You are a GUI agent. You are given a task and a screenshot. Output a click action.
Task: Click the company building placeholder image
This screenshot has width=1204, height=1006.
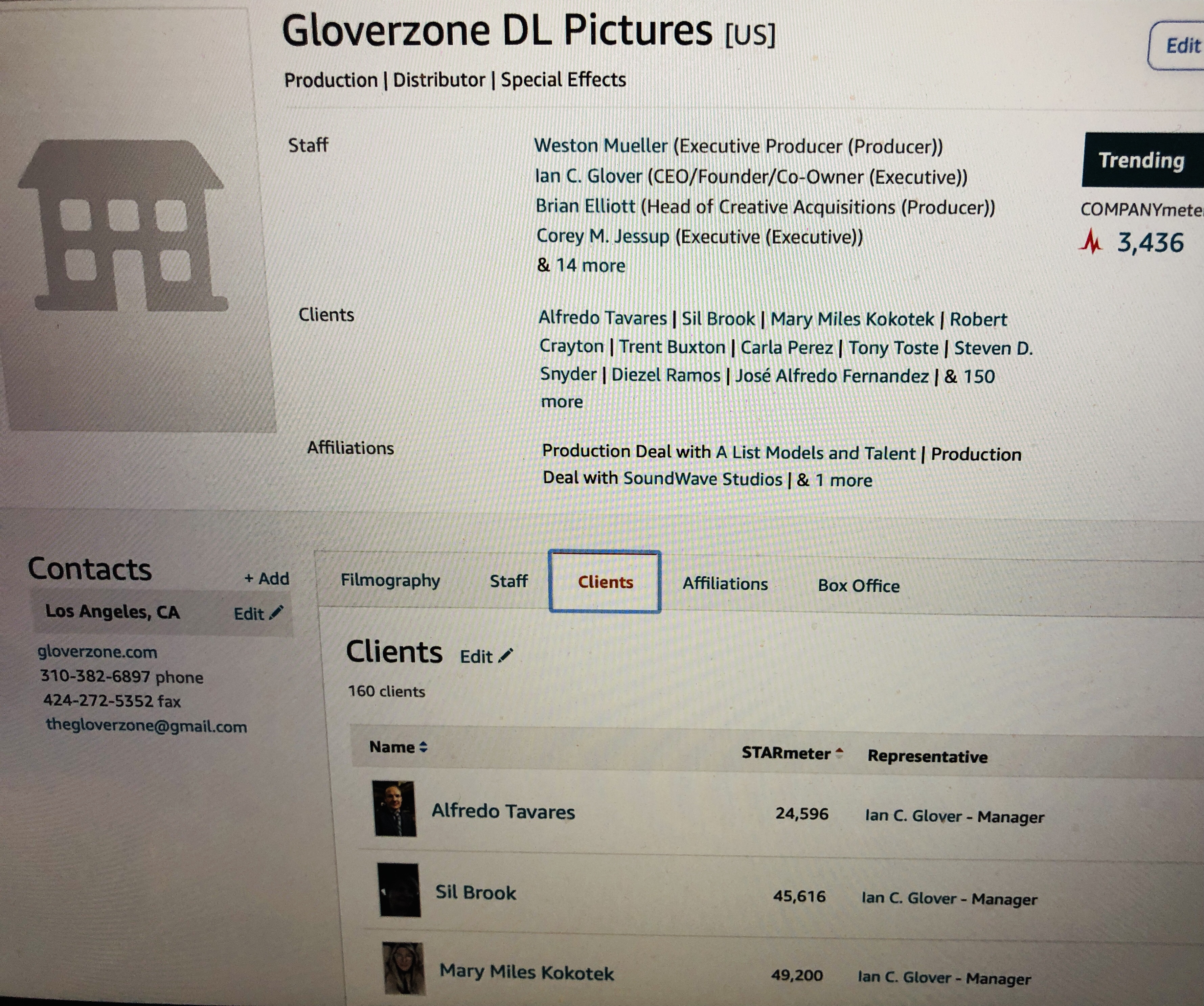coord(123,225)
